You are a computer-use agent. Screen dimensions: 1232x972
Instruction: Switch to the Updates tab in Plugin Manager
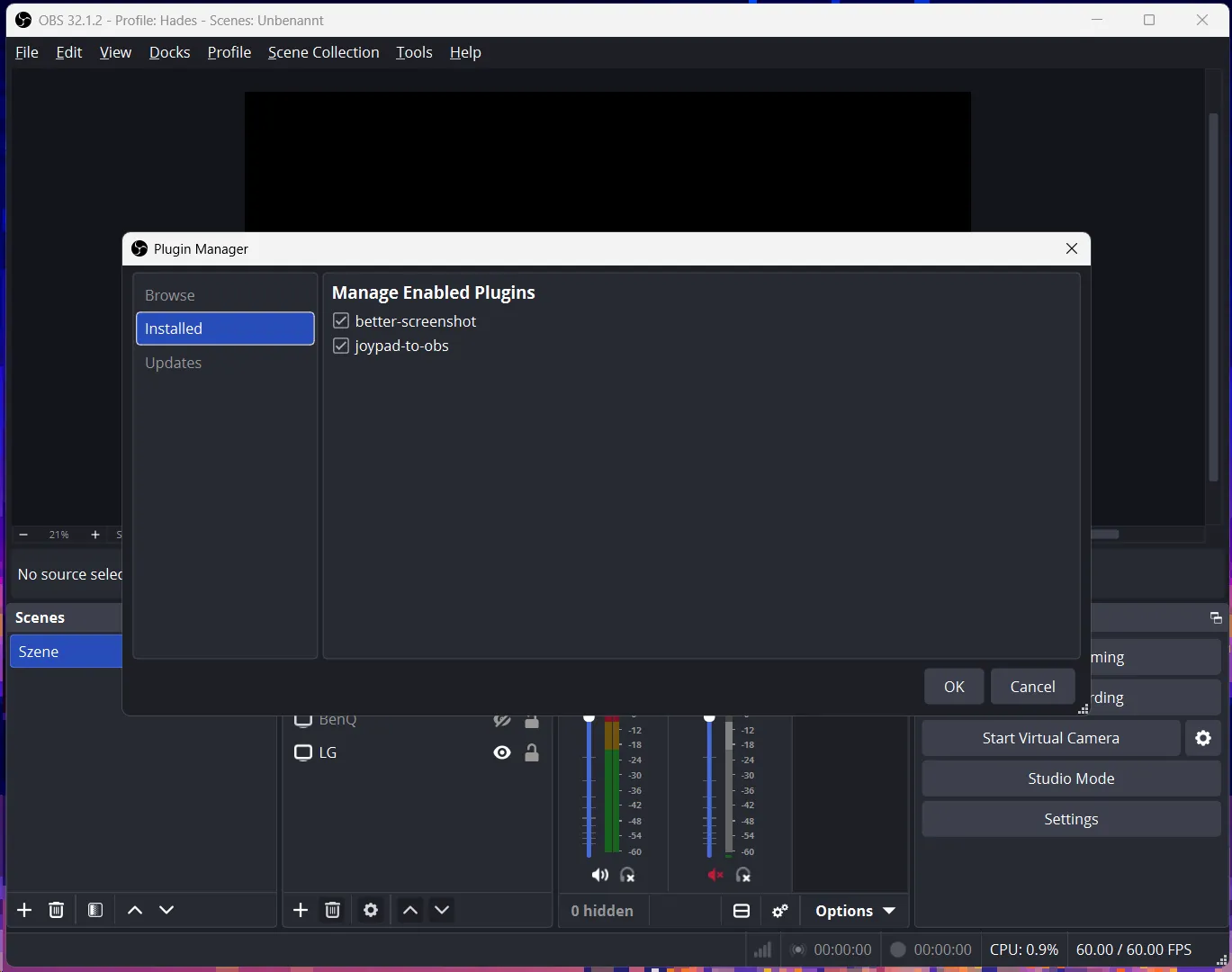click(225, 363)
